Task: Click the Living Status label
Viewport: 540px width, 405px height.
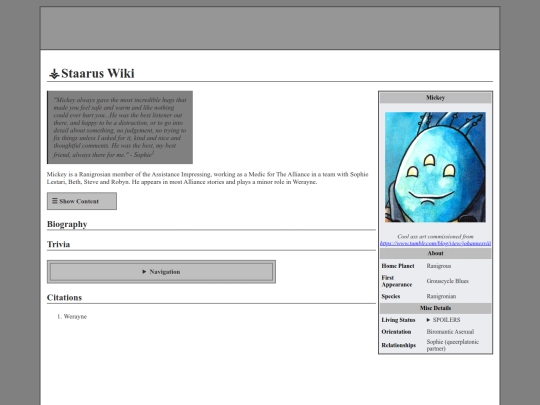Action: tap(398, 320)
